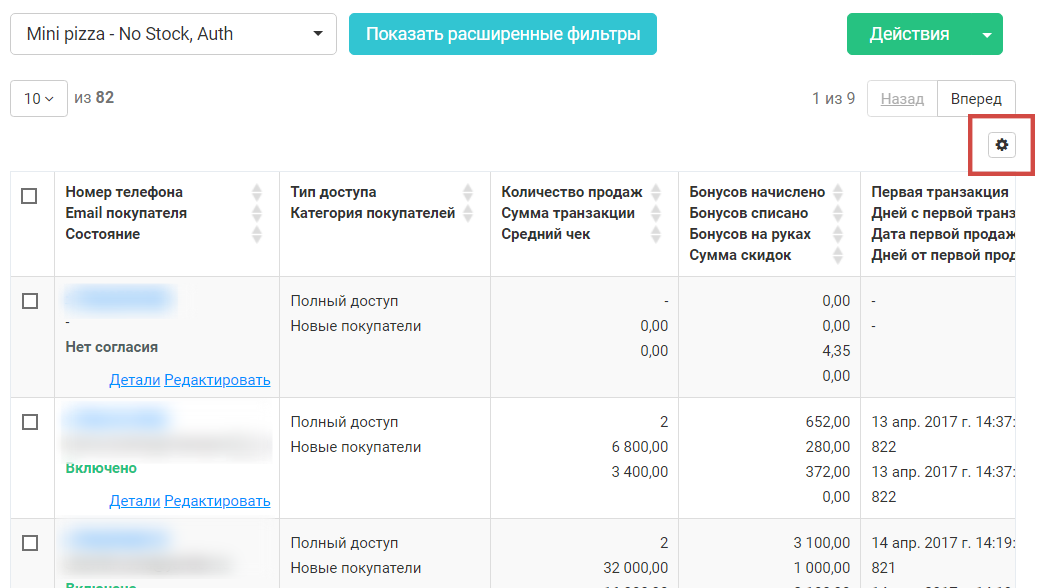Image resolution: width=1037 pixels, height=588 pixels.
Task: Open Детали link for first customer
Action: click(134, 380)
